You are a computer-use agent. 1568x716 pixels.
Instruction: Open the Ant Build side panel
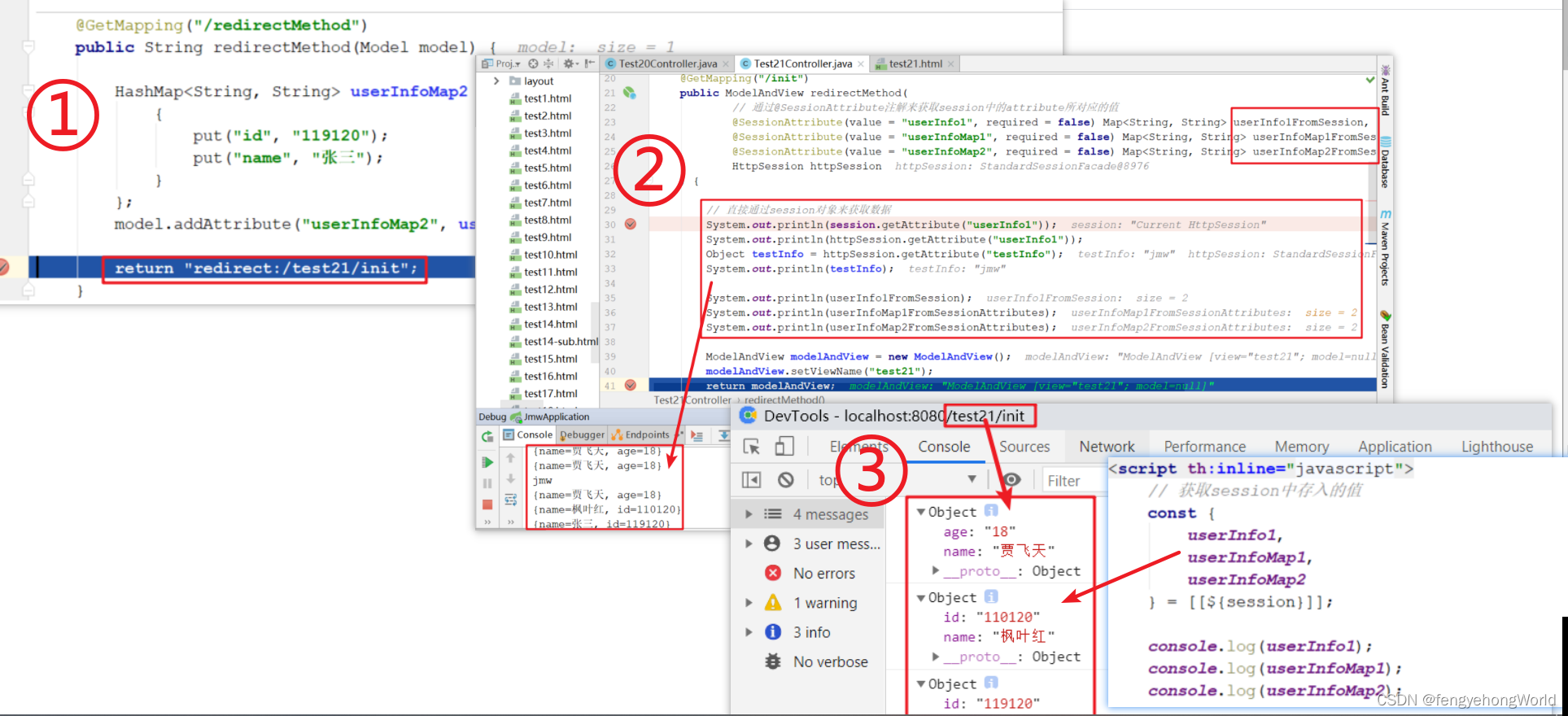click(x=1385, y=89)
